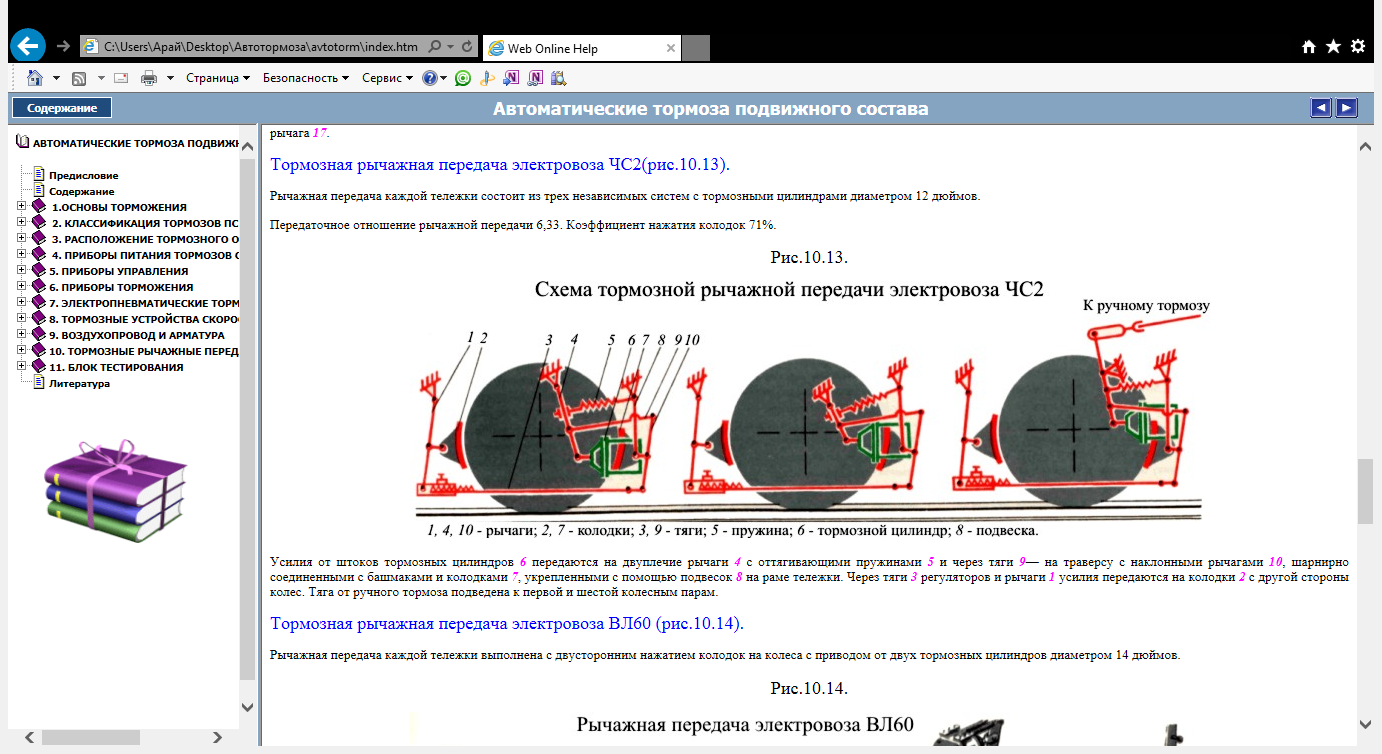Expand 1.ОСНОВЫ ТОРМОЖЕНИЯ tree node
Viewport: 1382px width, 754px height.
coord(22,207)
